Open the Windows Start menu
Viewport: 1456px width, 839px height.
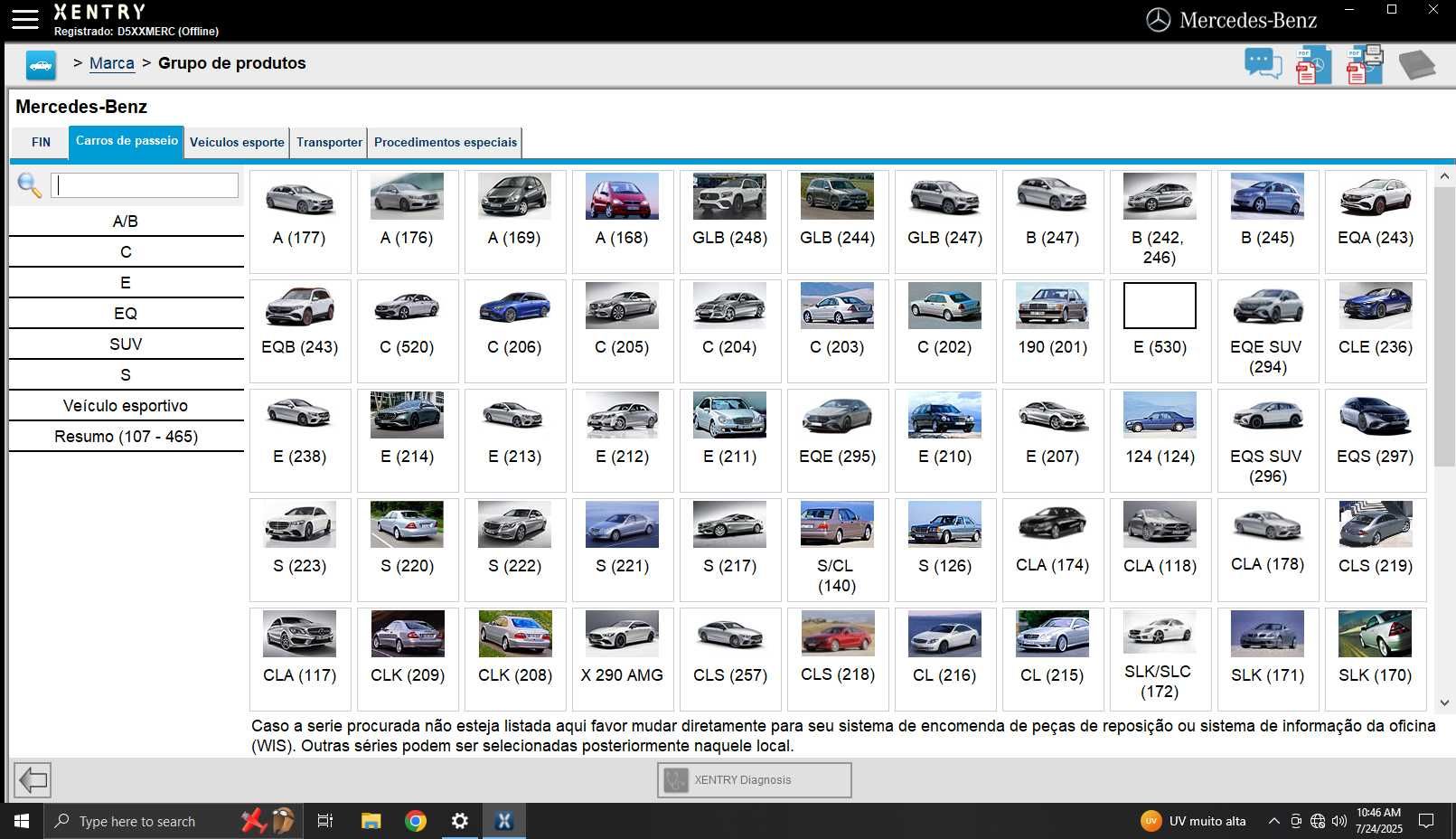point(22,821)
